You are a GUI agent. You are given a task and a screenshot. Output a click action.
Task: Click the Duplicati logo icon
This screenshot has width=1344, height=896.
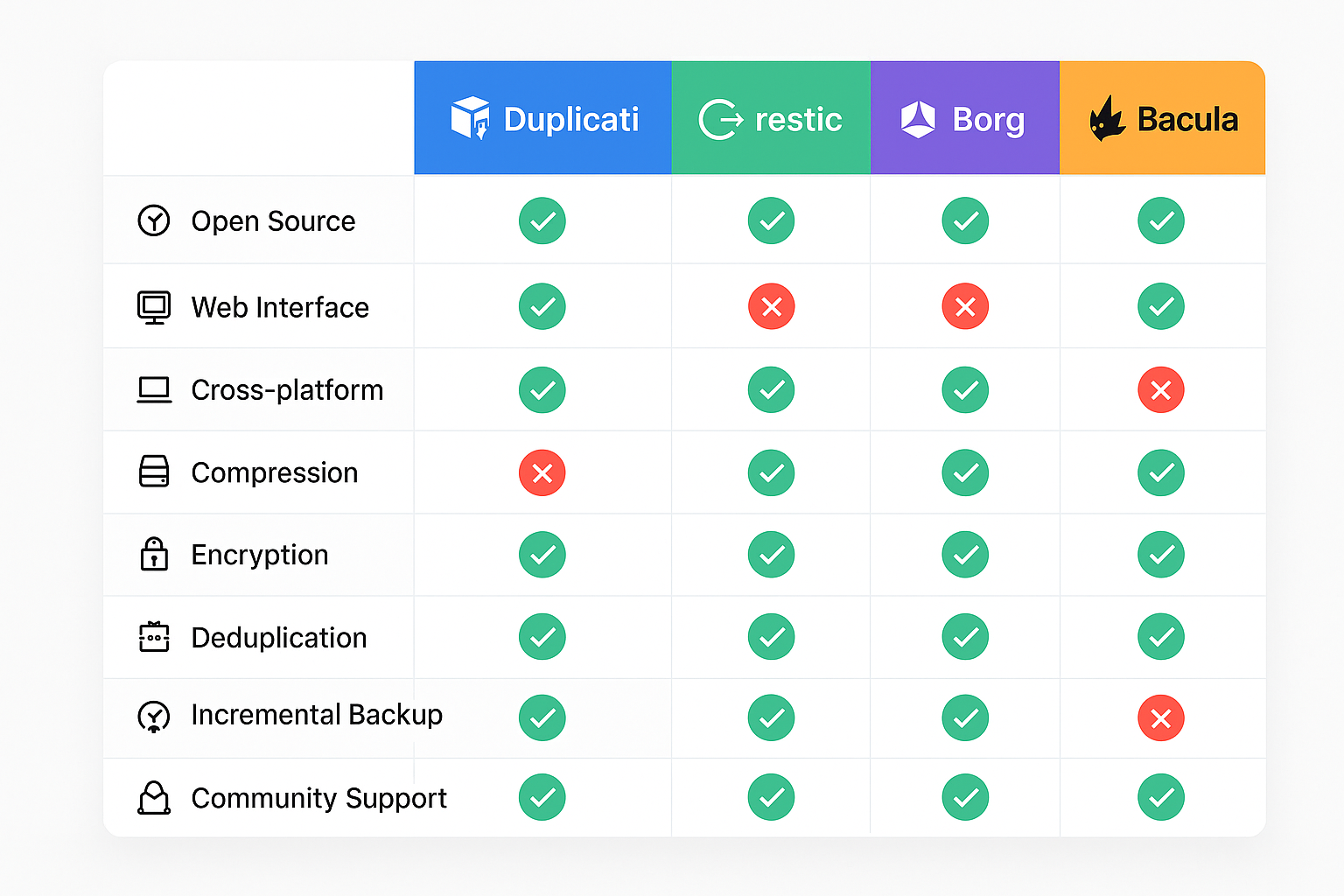pos(470,118)
